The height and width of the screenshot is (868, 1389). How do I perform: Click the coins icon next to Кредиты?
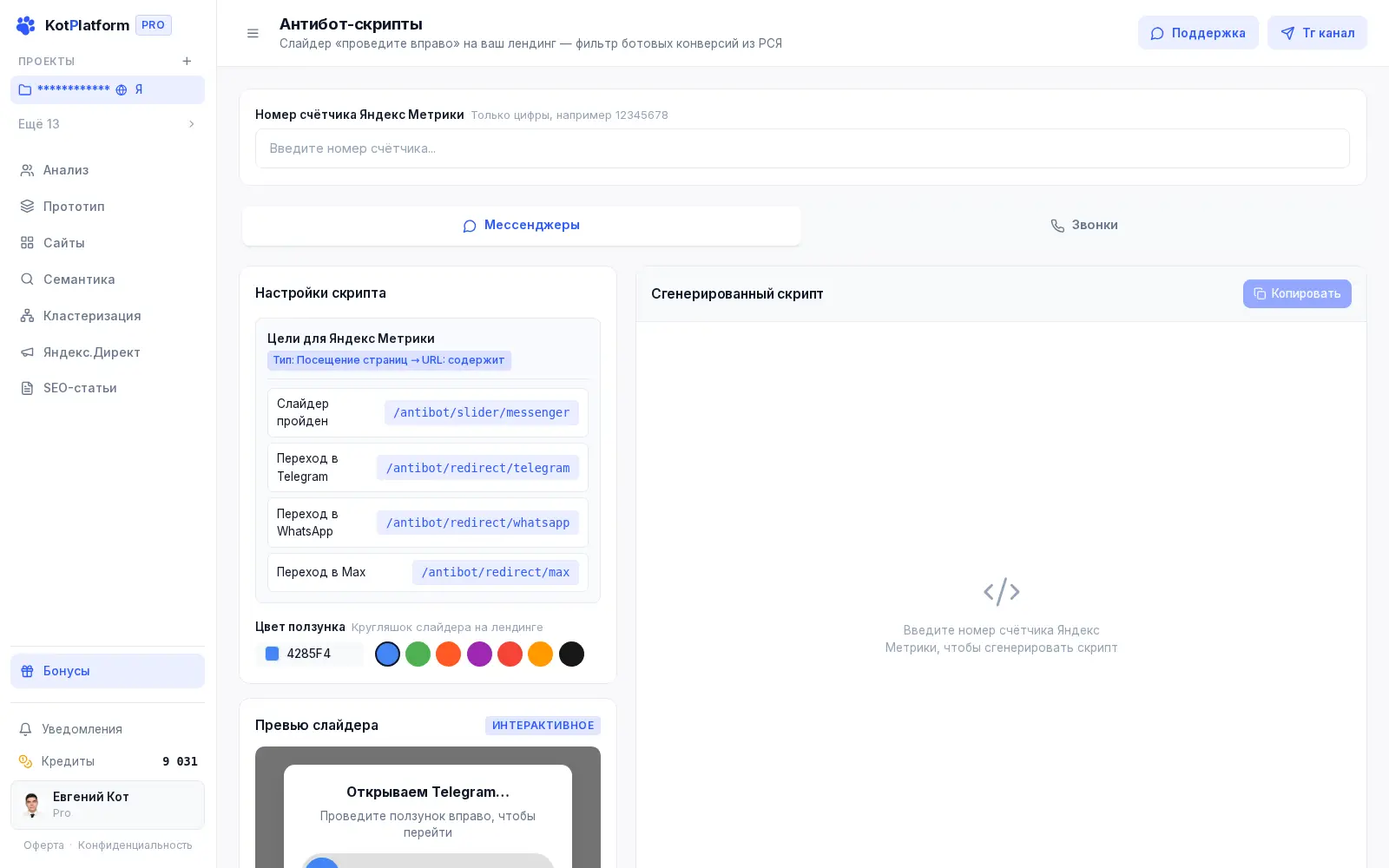pyautogui.click(x=26, y=761)
